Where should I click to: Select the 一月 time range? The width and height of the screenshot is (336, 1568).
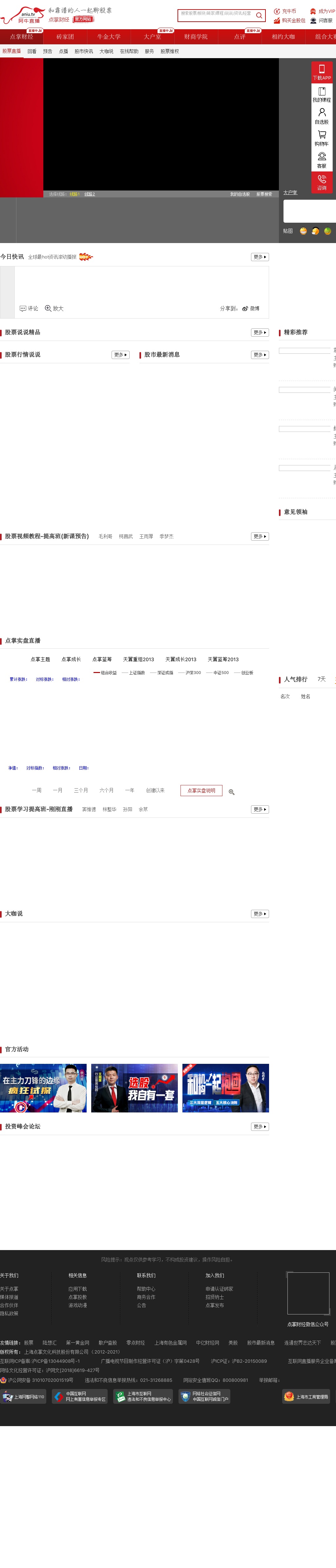tap(58, 791)
